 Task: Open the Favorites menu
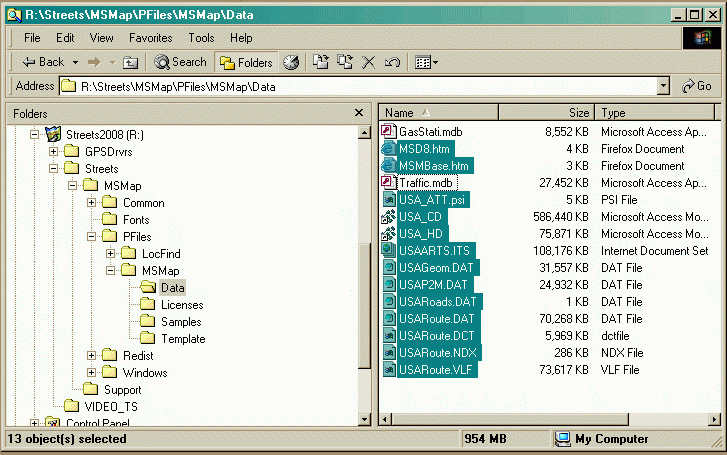coord(151,38)
